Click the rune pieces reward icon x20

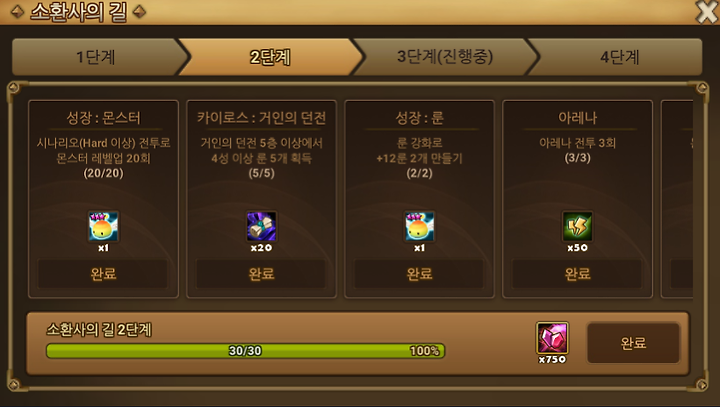click(261, 226)
